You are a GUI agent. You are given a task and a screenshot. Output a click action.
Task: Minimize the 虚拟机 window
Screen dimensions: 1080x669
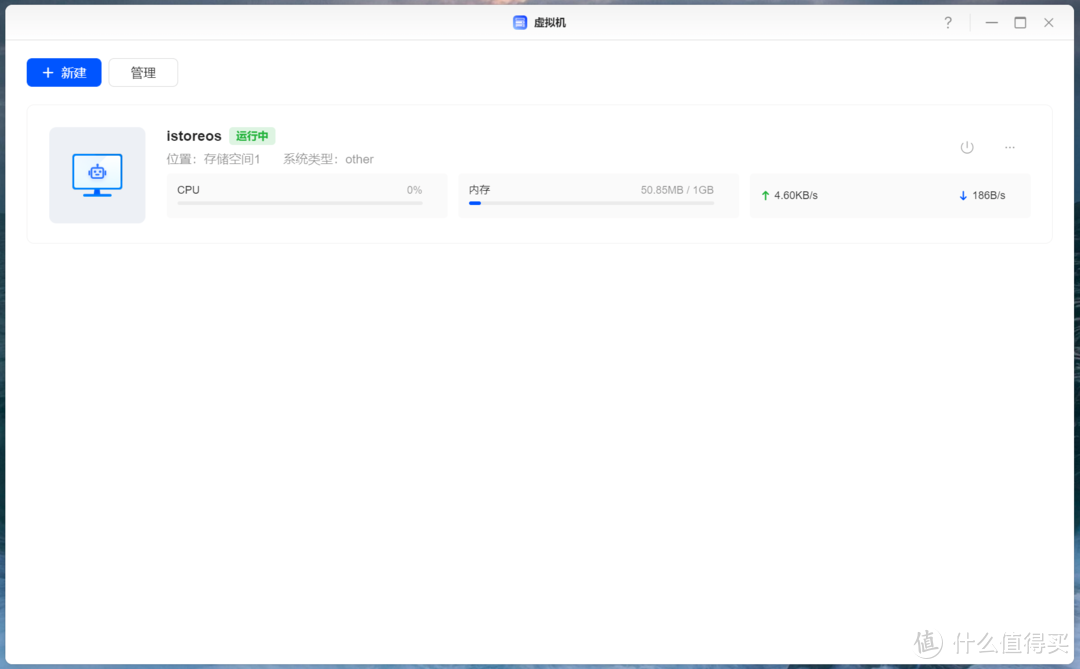tap(992, 22)
